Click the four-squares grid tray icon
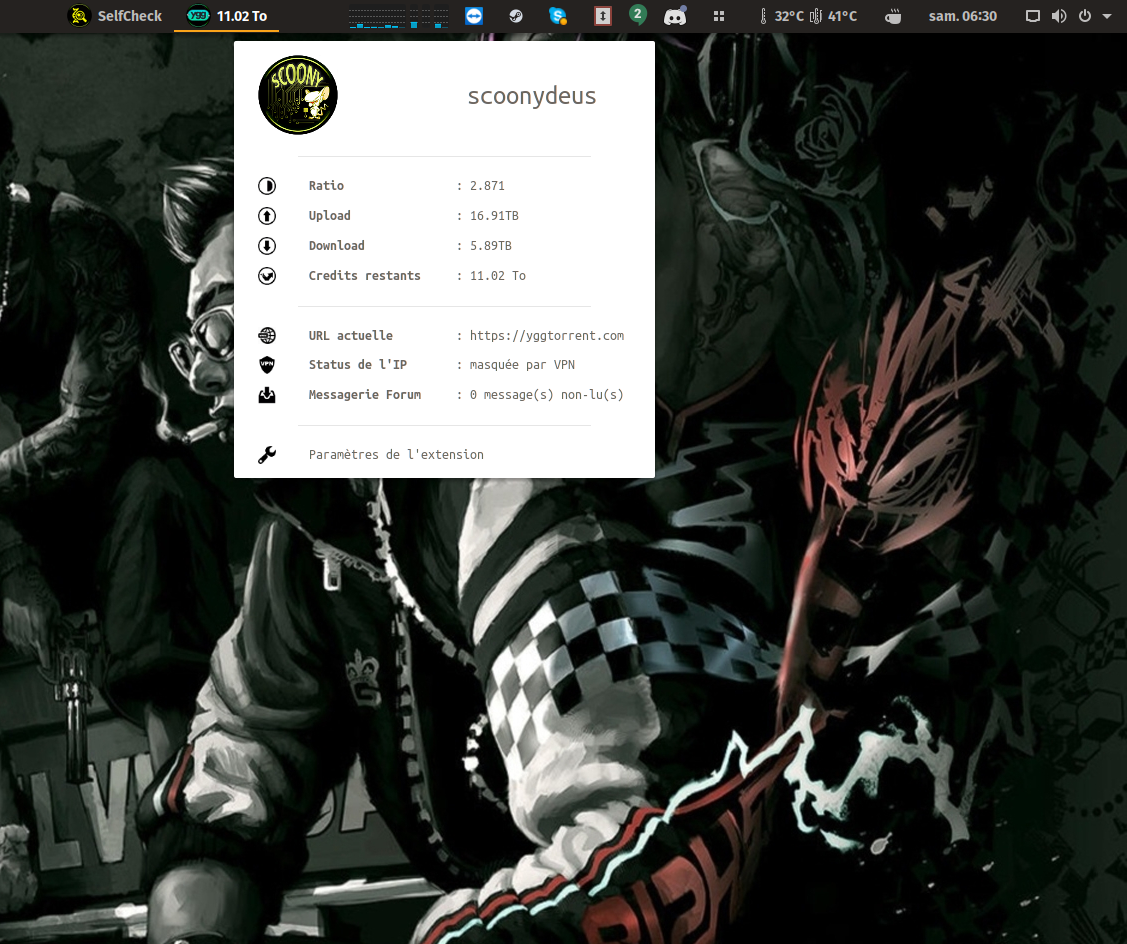Viewport: 1127px width, 944px height. pos(719,16)
